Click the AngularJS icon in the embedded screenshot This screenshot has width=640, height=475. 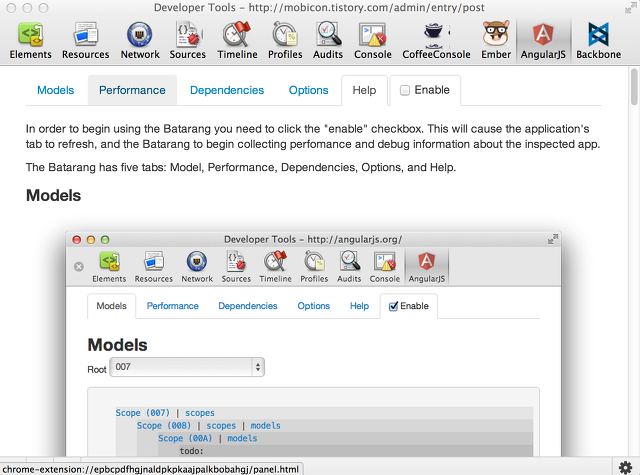coord(427,267)
